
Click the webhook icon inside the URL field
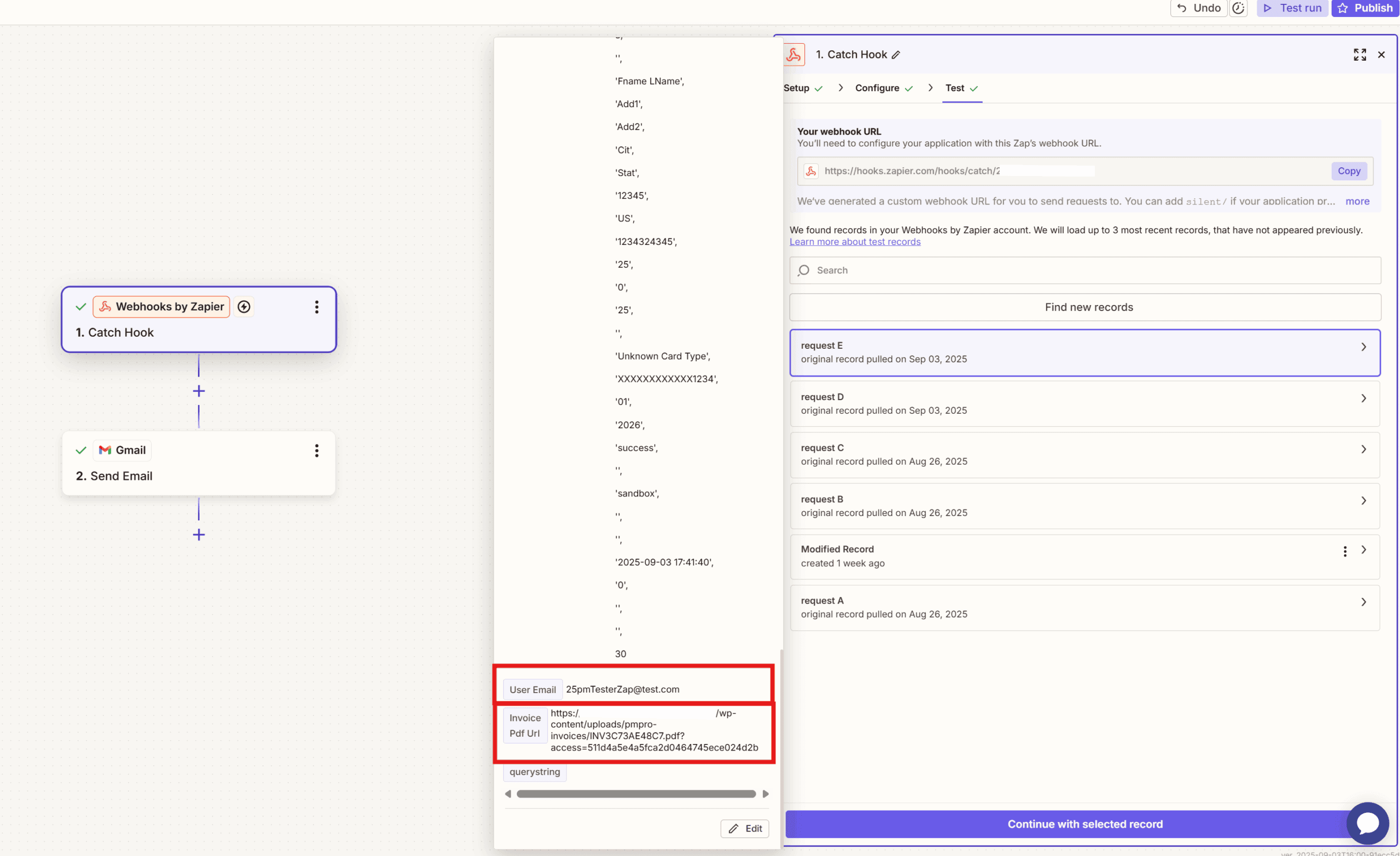[x=811, y=171]
